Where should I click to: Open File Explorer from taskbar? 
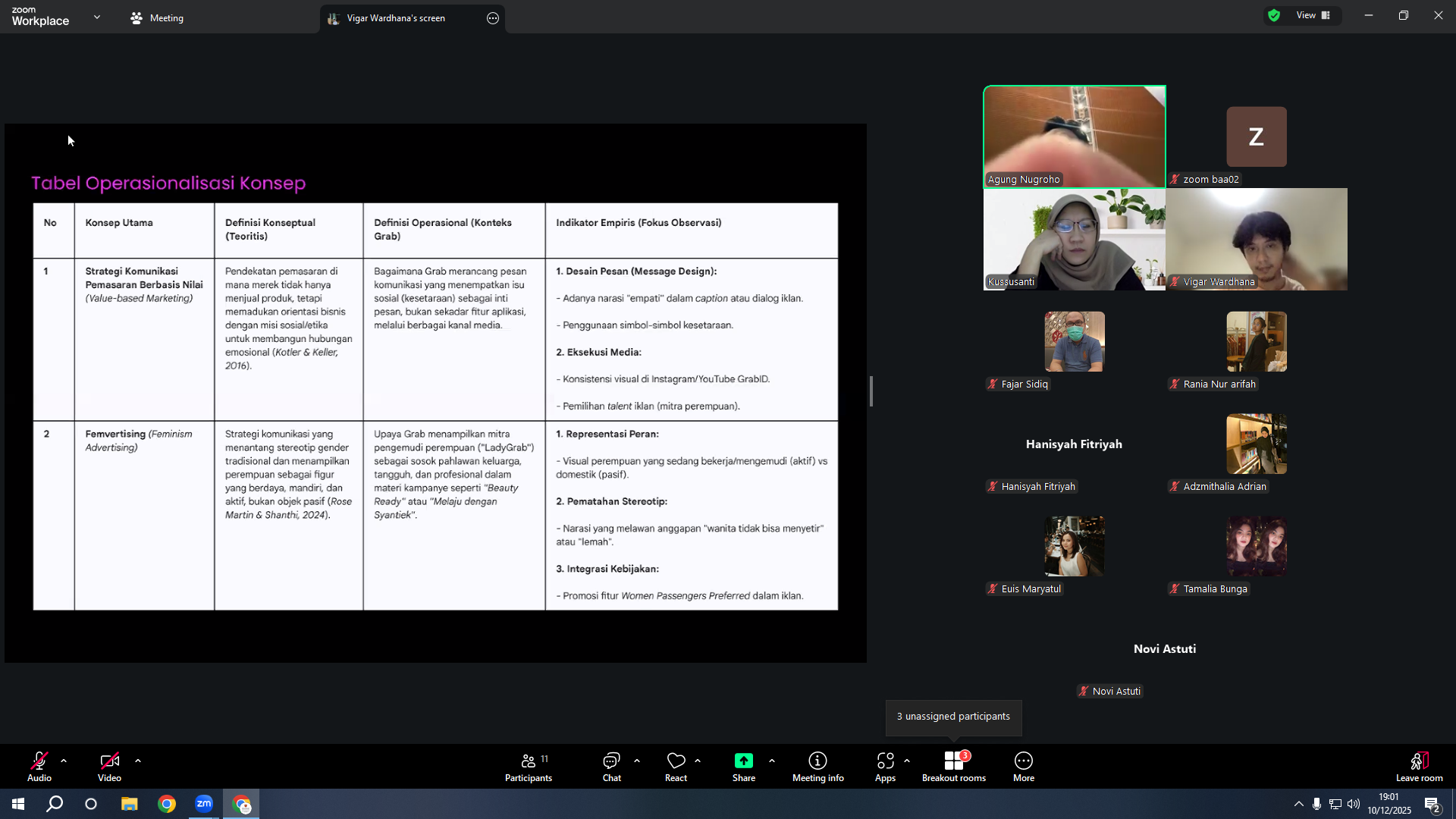point(130,804)
